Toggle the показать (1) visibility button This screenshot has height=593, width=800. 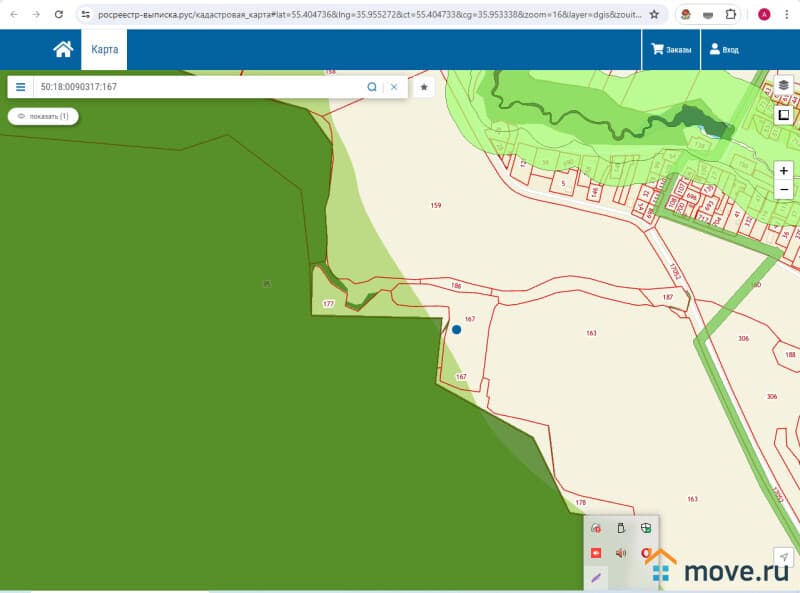tap(43, 116)
